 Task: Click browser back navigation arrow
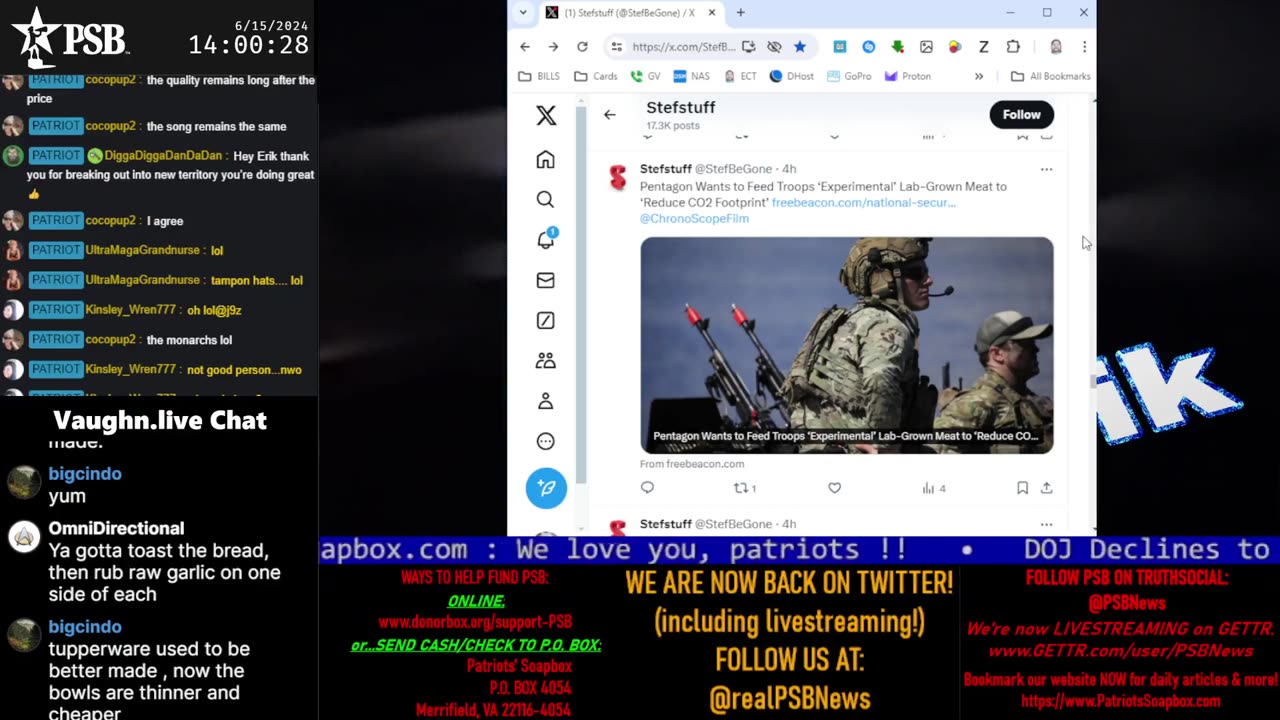525,47
